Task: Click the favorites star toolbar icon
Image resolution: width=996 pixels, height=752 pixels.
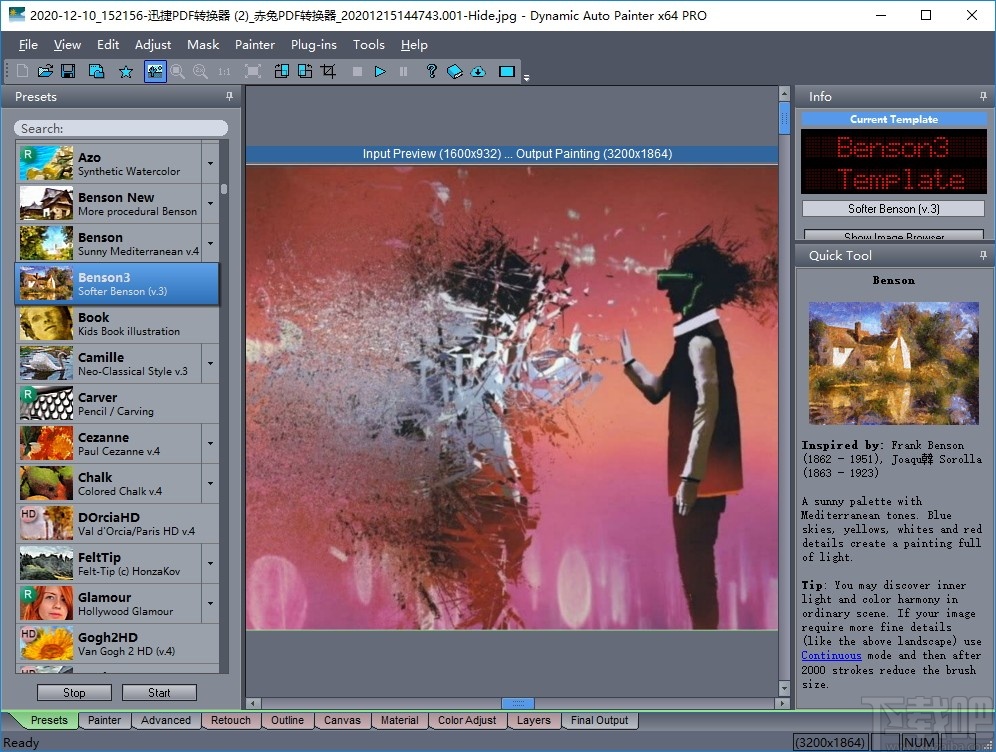Action: coord(126,71)
